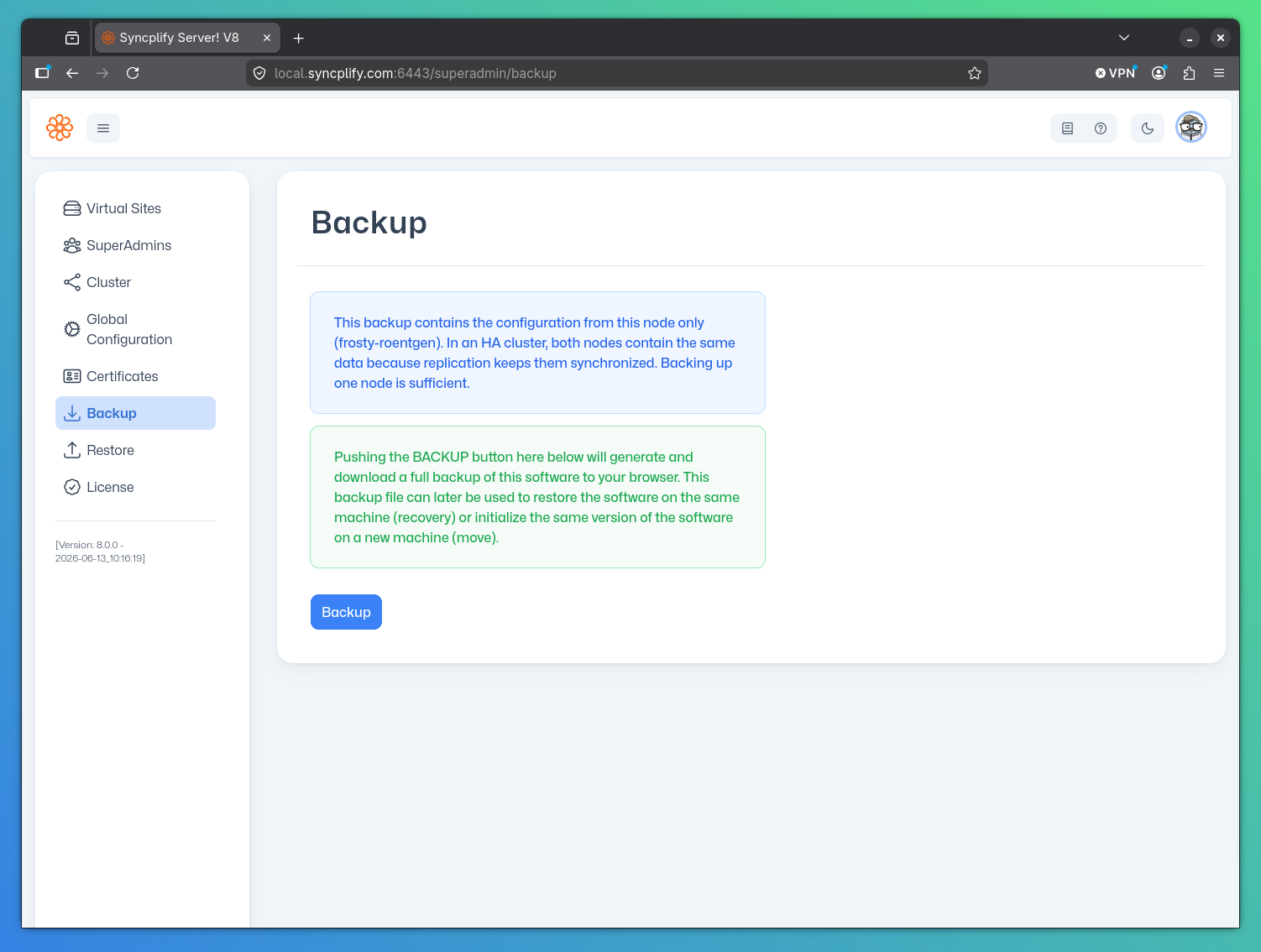Click the Syncplify orange flower logo

(60, 128)
